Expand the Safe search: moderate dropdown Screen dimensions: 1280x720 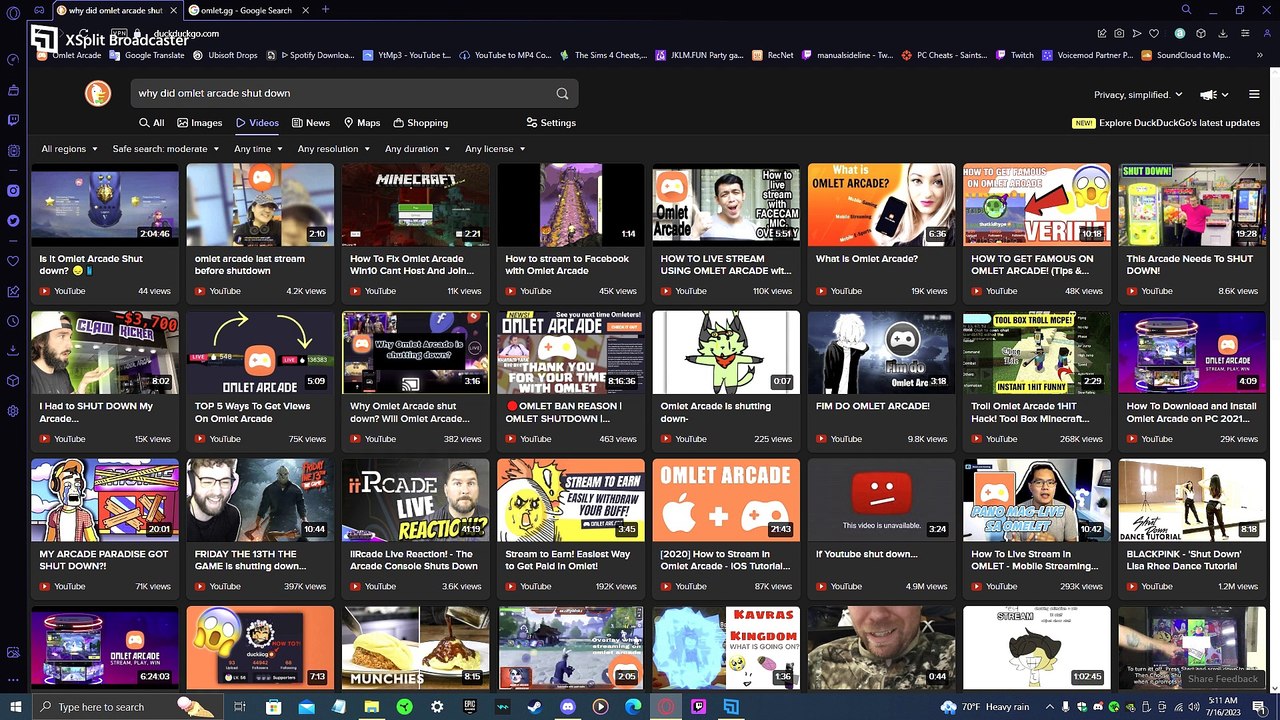166,149
